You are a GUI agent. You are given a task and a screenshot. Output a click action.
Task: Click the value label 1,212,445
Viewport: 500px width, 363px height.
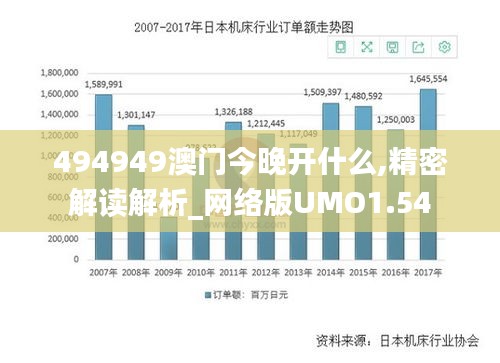coord(266,124)
